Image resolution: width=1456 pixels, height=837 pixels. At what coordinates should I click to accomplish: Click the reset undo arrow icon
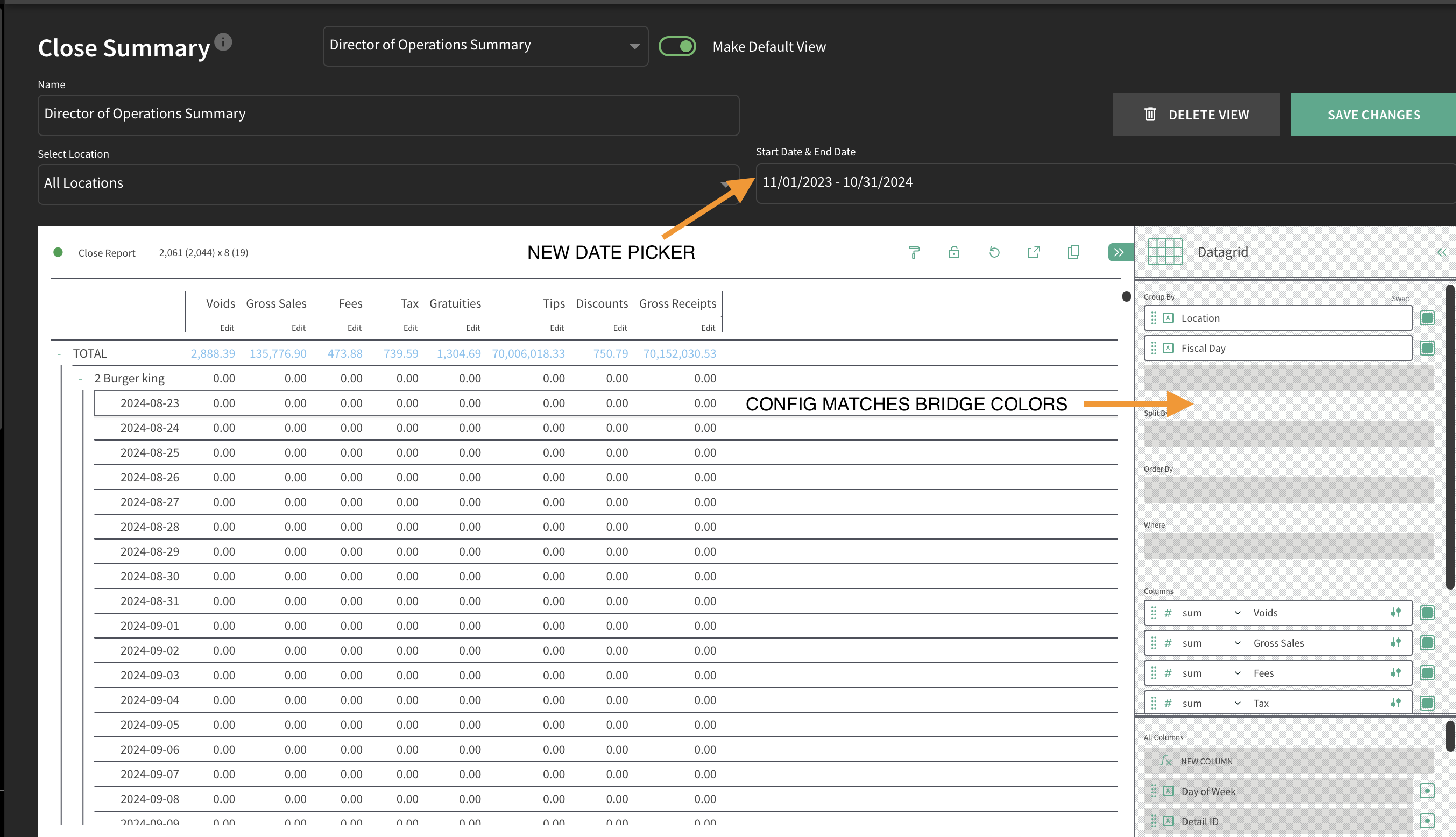click(x=994, y=252)
